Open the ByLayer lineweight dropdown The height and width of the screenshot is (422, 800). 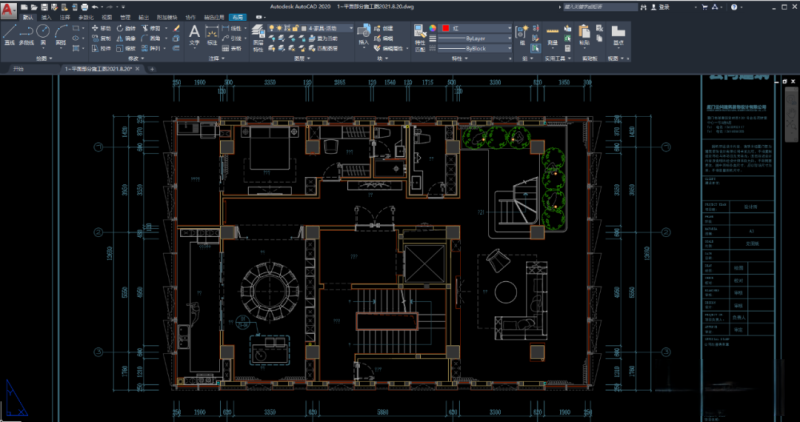coord(471,38)
